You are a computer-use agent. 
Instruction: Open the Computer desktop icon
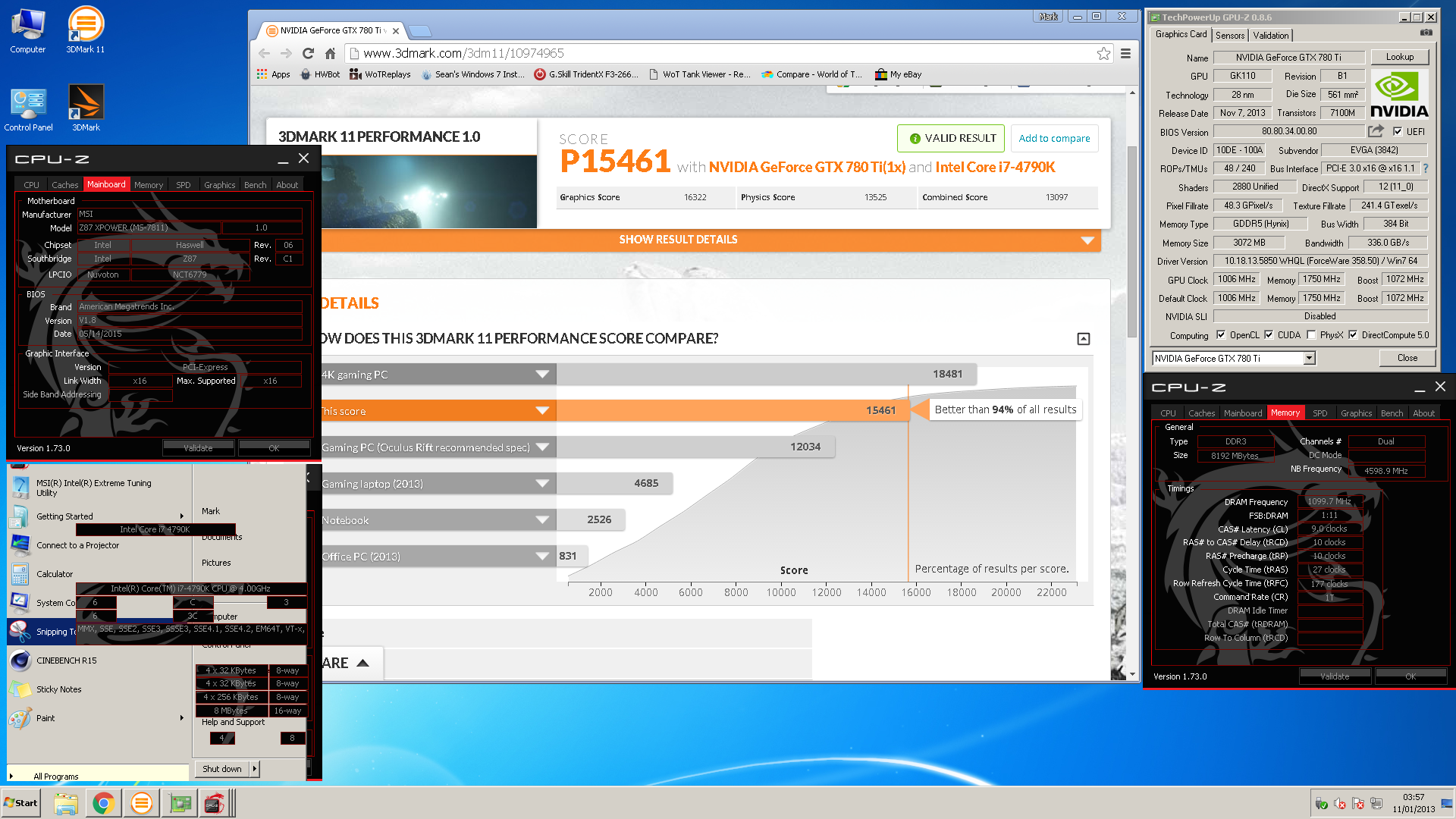[x=28, y=30]
